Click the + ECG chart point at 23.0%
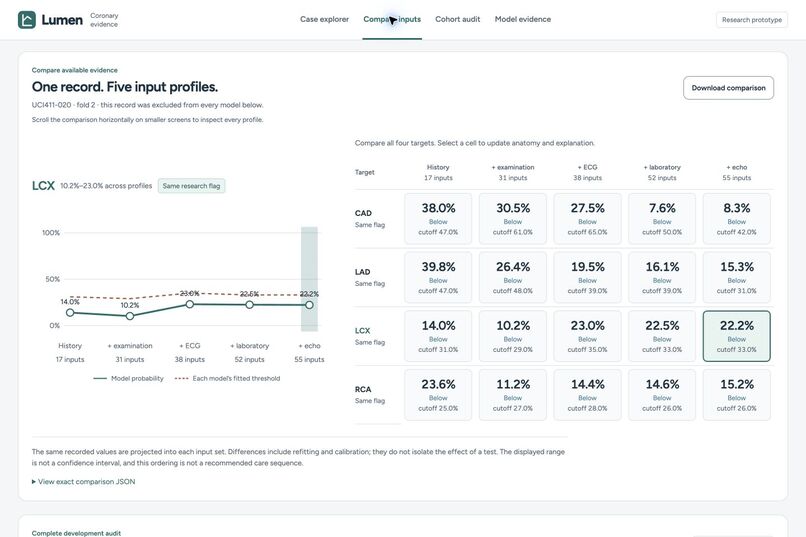Viewport: 806px width, 537px height. pos(190,304)
